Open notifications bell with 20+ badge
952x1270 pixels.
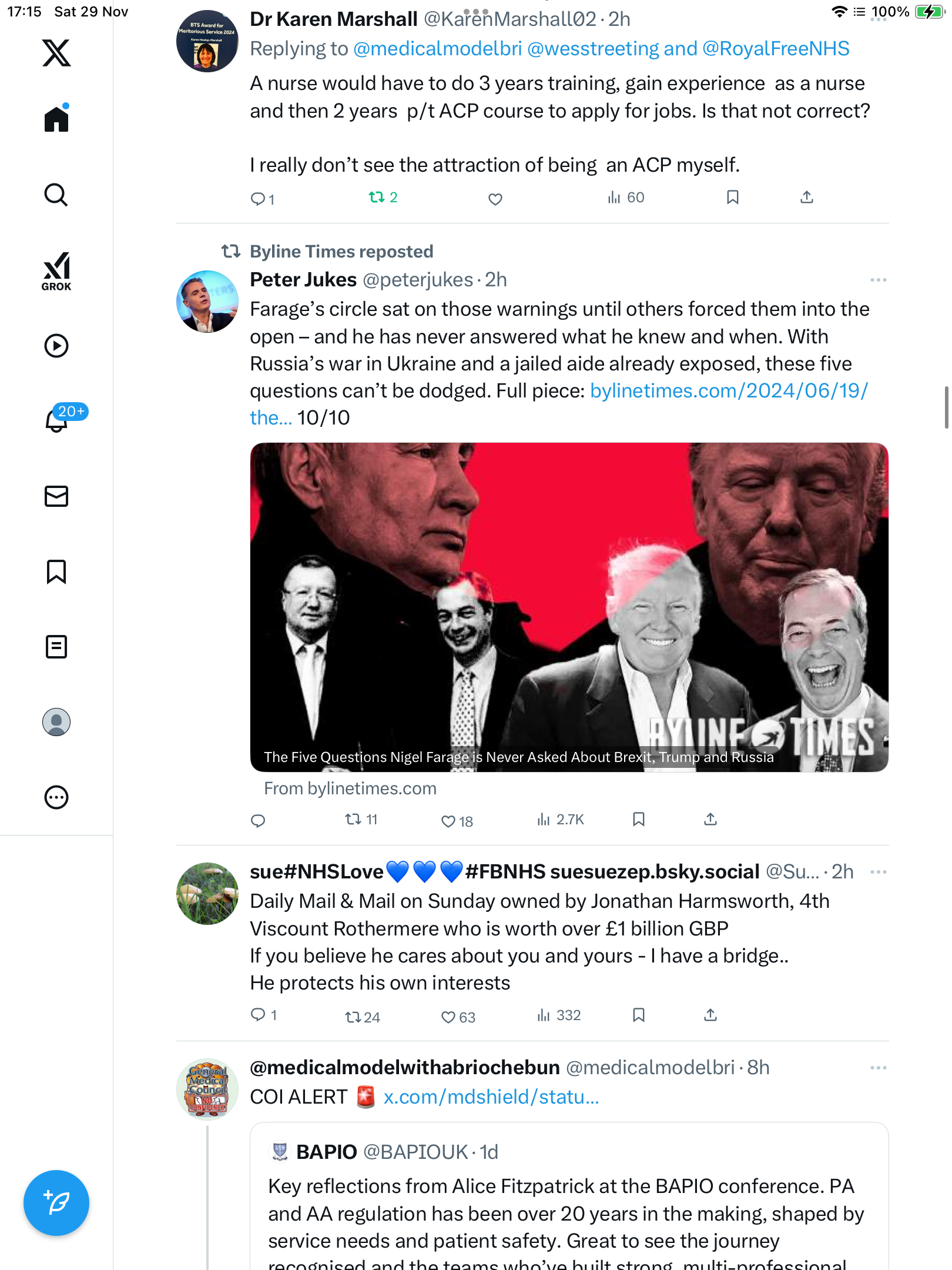tap(57, 420)
